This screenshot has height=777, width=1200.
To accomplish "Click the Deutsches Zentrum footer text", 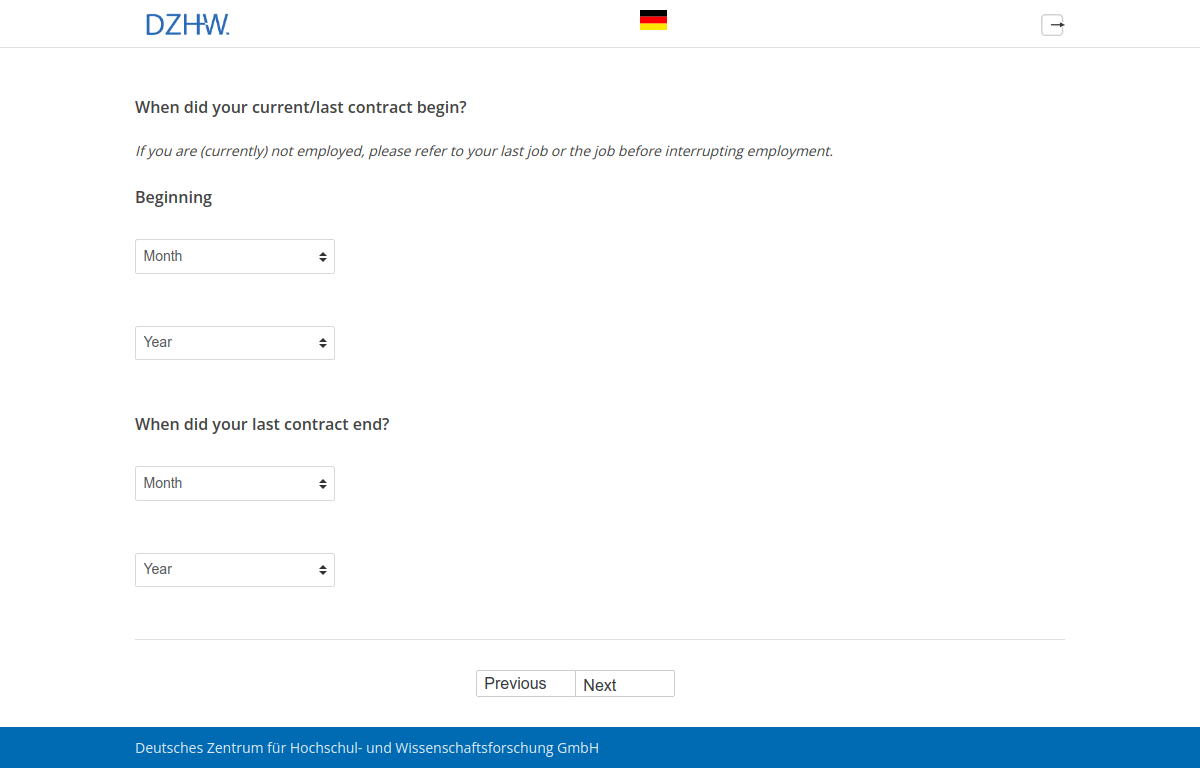I will (x=366, y=748).
